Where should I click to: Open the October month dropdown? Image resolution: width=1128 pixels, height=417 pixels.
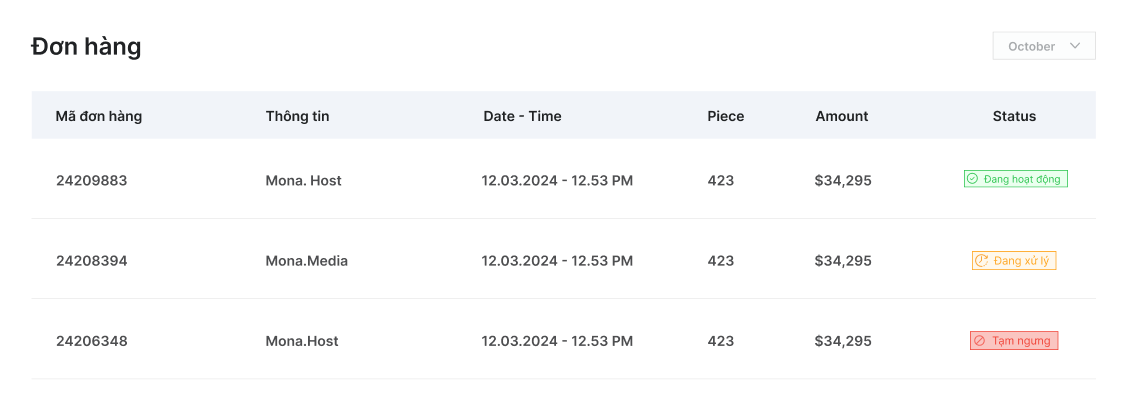[x=1043, y=46]
